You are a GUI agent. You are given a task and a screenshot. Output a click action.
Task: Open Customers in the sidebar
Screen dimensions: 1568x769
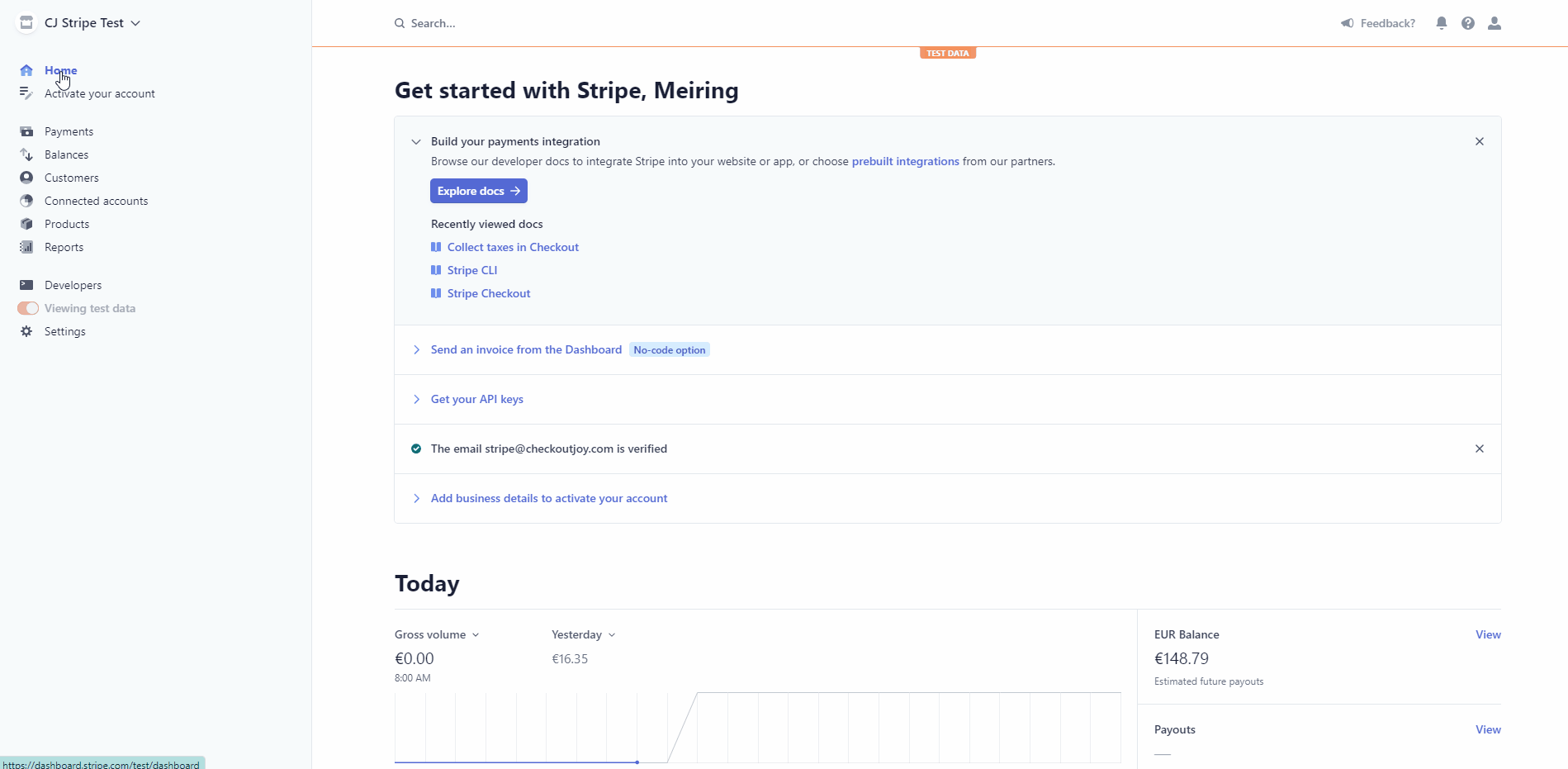coord(72,178)
